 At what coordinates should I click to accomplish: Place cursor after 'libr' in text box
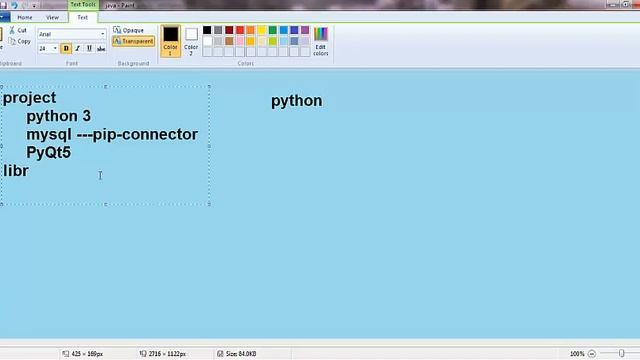pyautogui.click(x=29, y=171)
